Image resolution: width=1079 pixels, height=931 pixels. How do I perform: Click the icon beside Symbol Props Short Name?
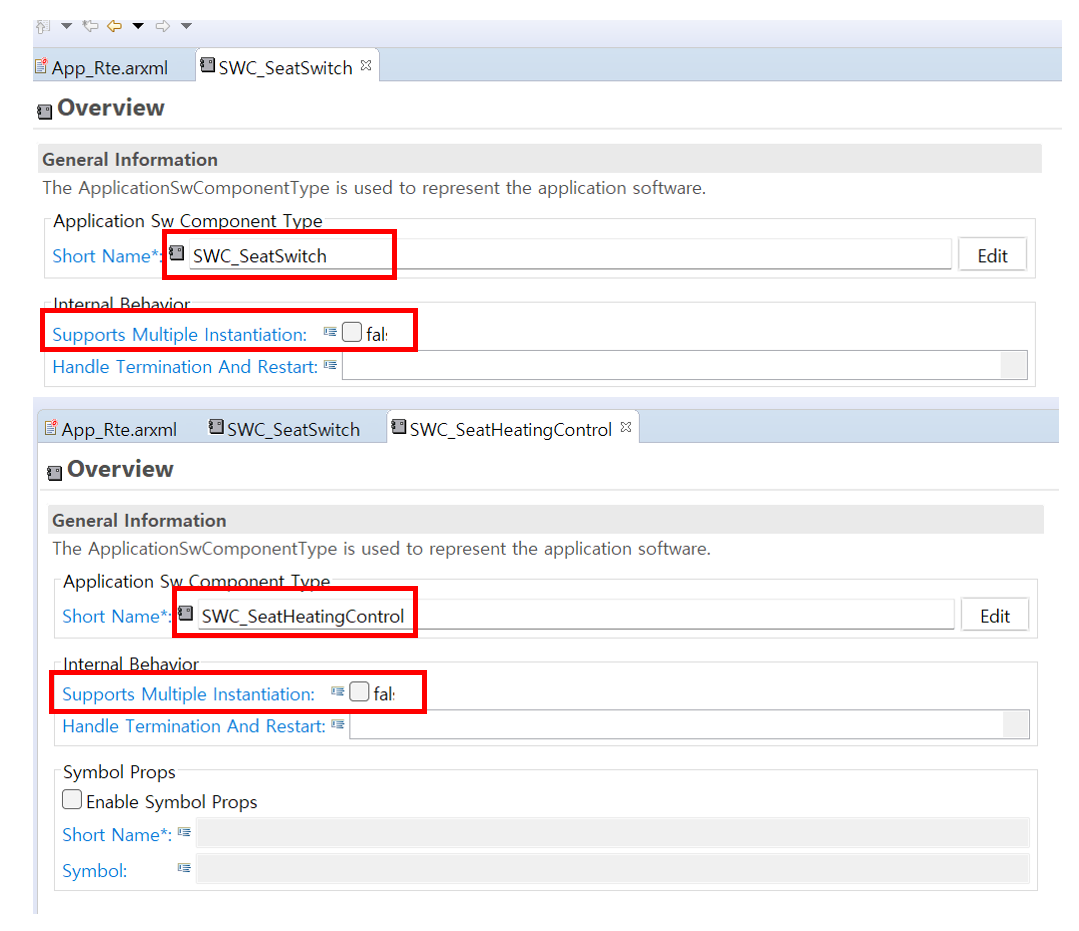tap(184, 832)
